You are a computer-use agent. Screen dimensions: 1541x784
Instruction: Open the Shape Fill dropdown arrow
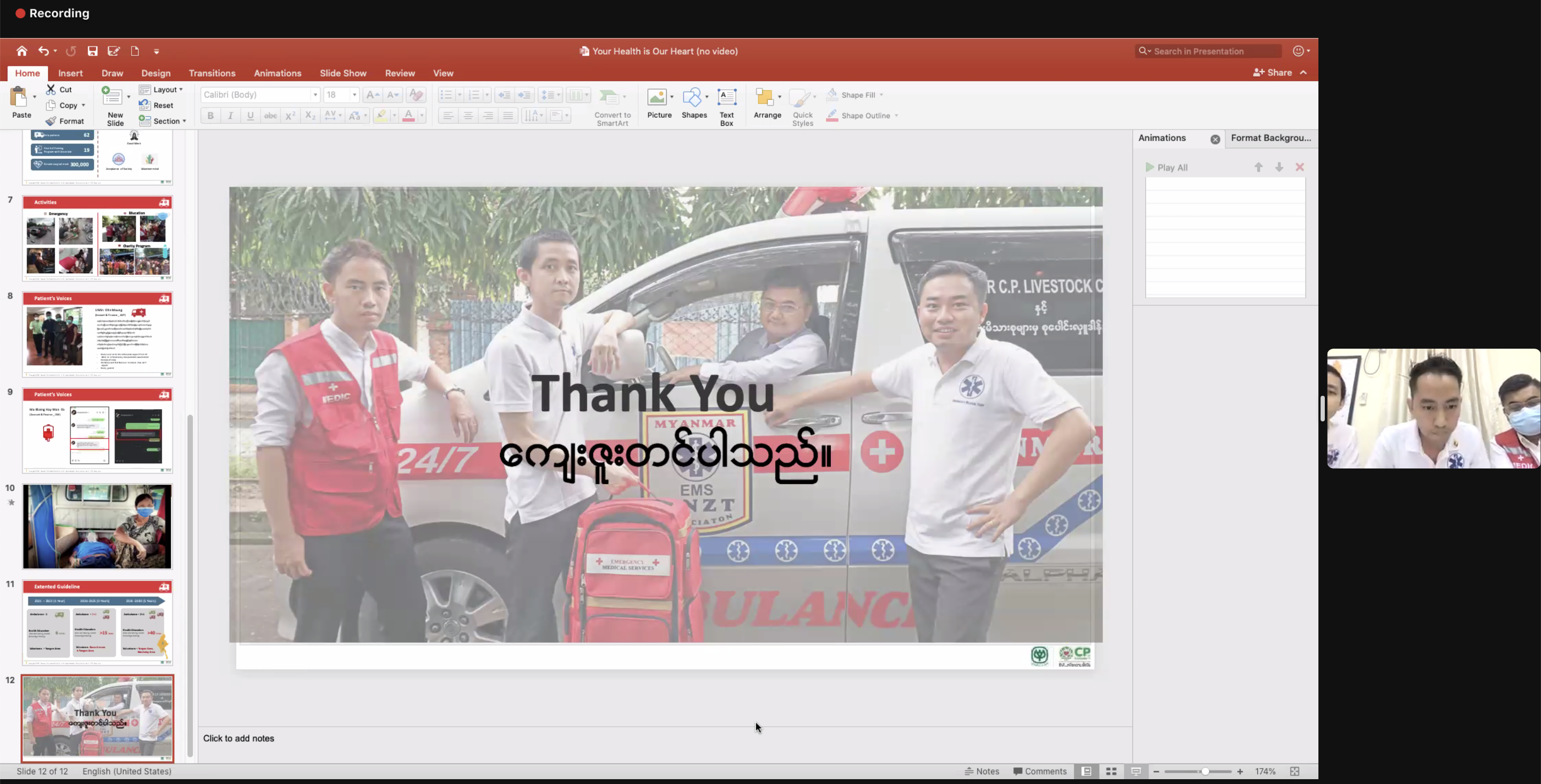pyautogui.click(x=881, y=95)
